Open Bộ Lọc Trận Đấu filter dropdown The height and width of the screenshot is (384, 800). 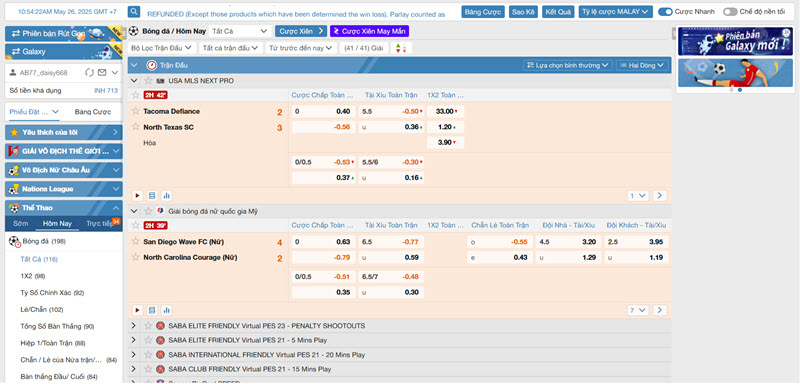(162, 48)
